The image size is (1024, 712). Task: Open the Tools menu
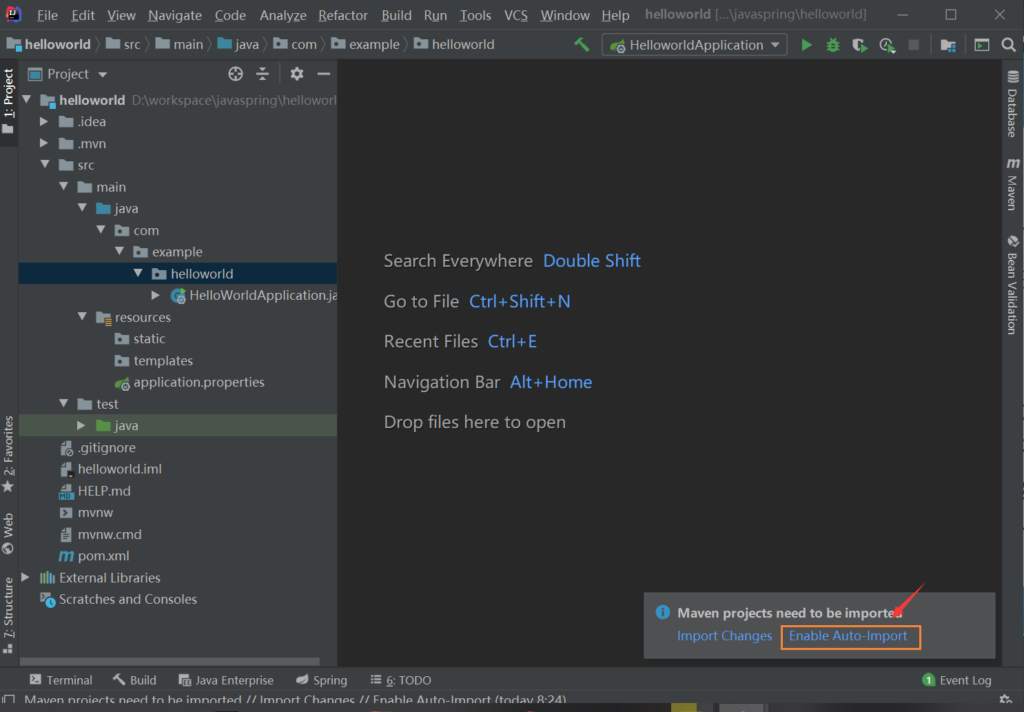(x=475, y=15)
